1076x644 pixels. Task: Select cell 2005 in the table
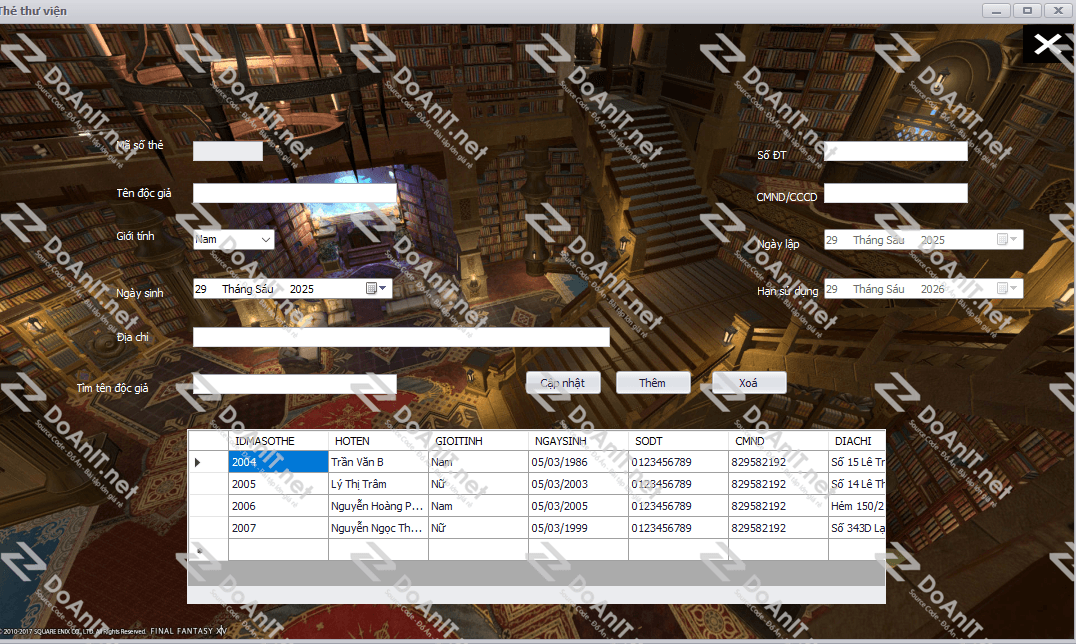pyautogui.click(x=278, y=484)
